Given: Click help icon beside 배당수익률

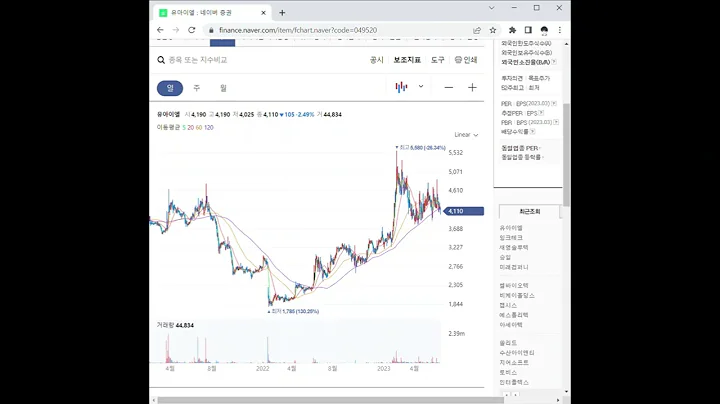Looking at the screenshot, I should pos(533,132).
